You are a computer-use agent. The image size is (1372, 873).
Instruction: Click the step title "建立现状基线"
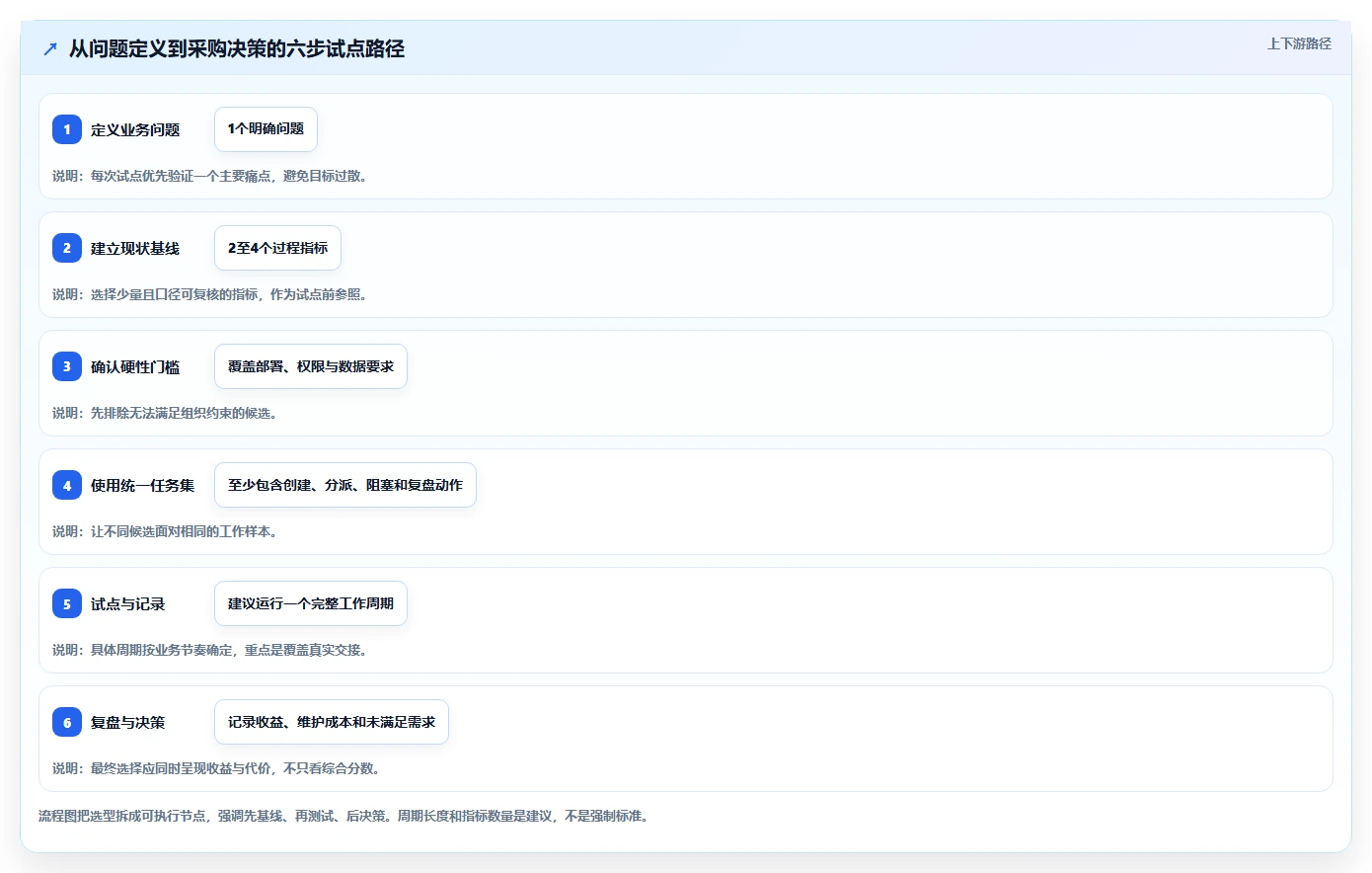pyautogui.click(x=135, y=248)
